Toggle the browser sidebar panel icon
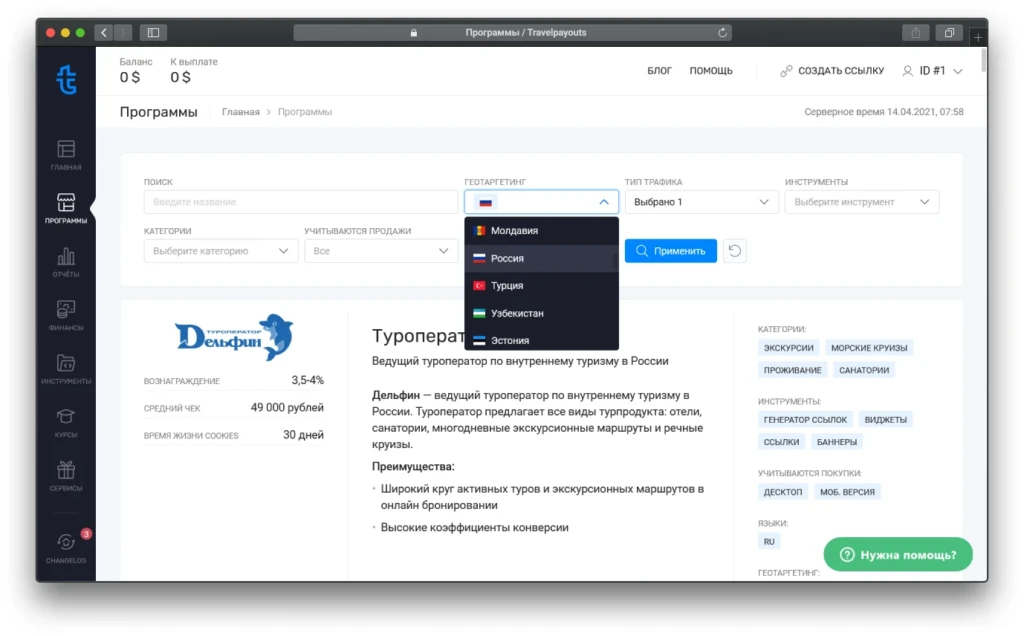Screen dimensions: 1024x636 coord(153,32)
